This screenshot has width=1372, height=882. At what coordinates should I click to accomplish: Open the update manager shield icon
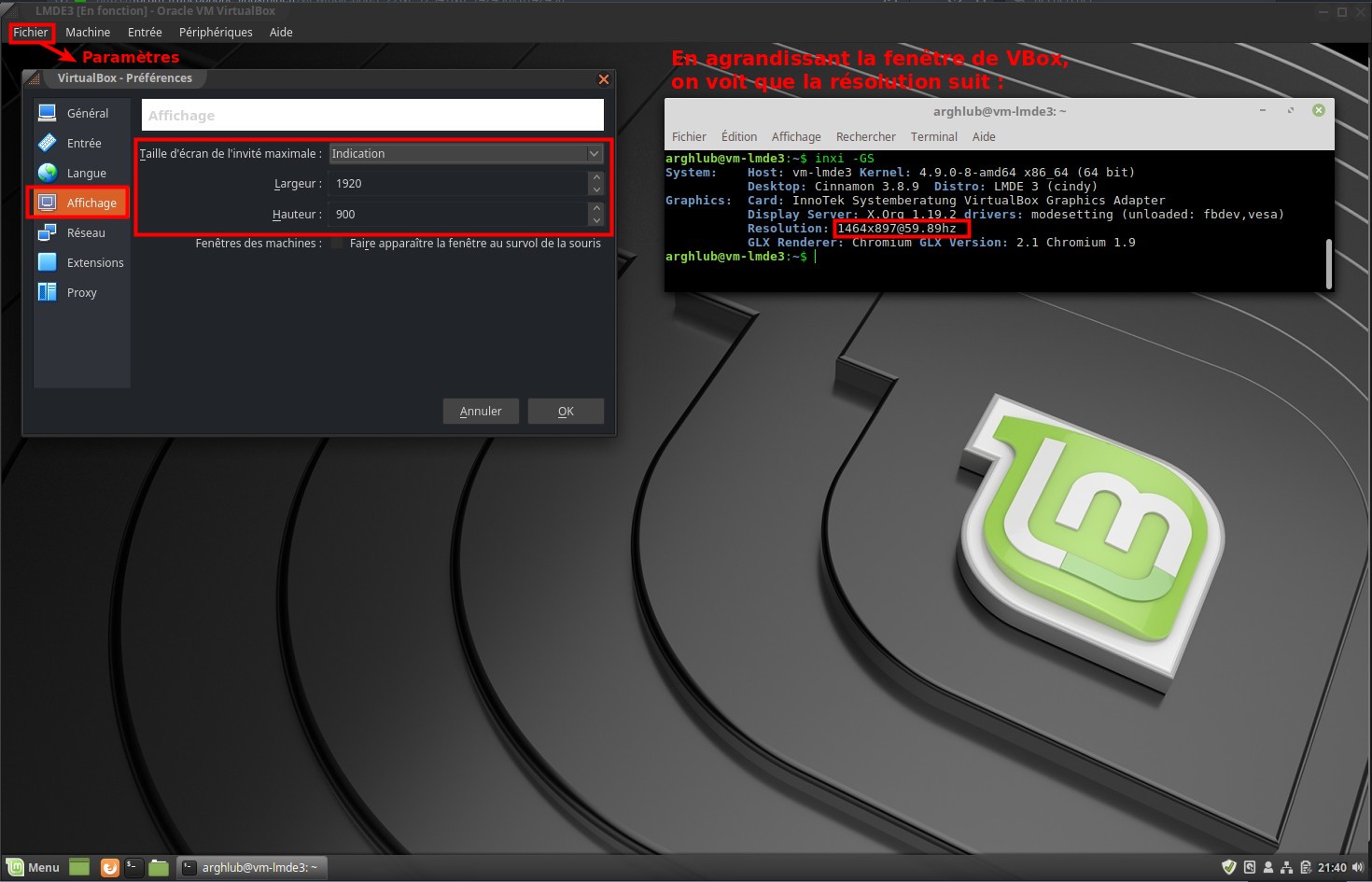click(x=1229, y=867)
